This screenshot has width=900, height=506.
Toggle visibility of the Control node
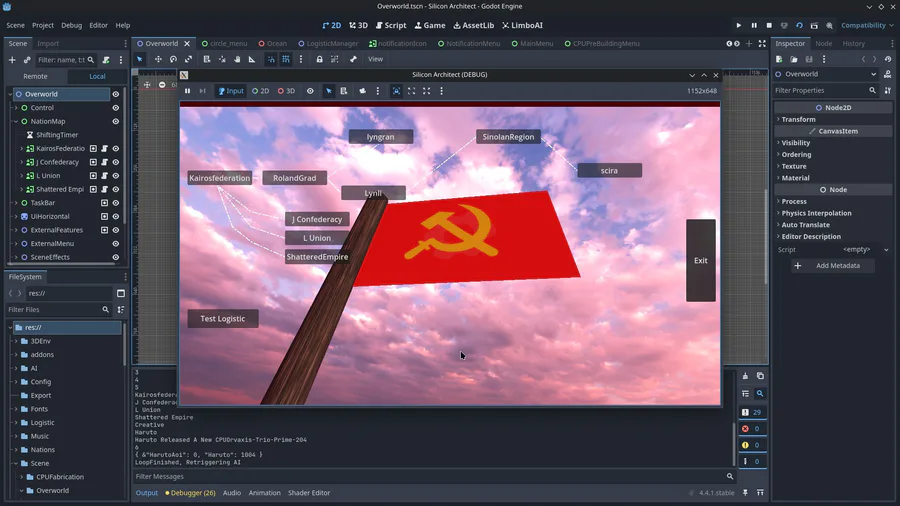(115, 108)
